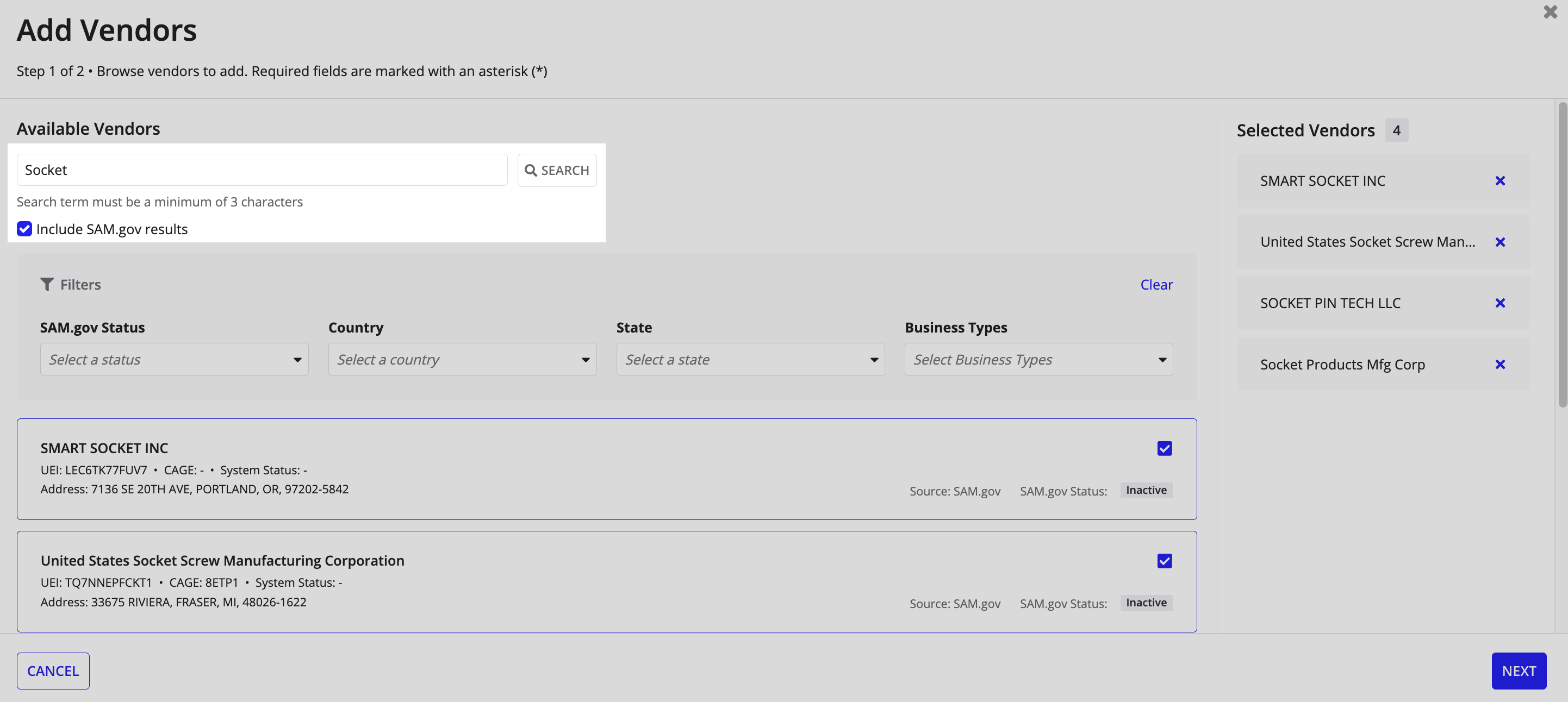Image resolution: width=1568 pixels, height=702 pixels.
Task: Focus the vendor search field containing Socket
Action: tap(262, 170)
